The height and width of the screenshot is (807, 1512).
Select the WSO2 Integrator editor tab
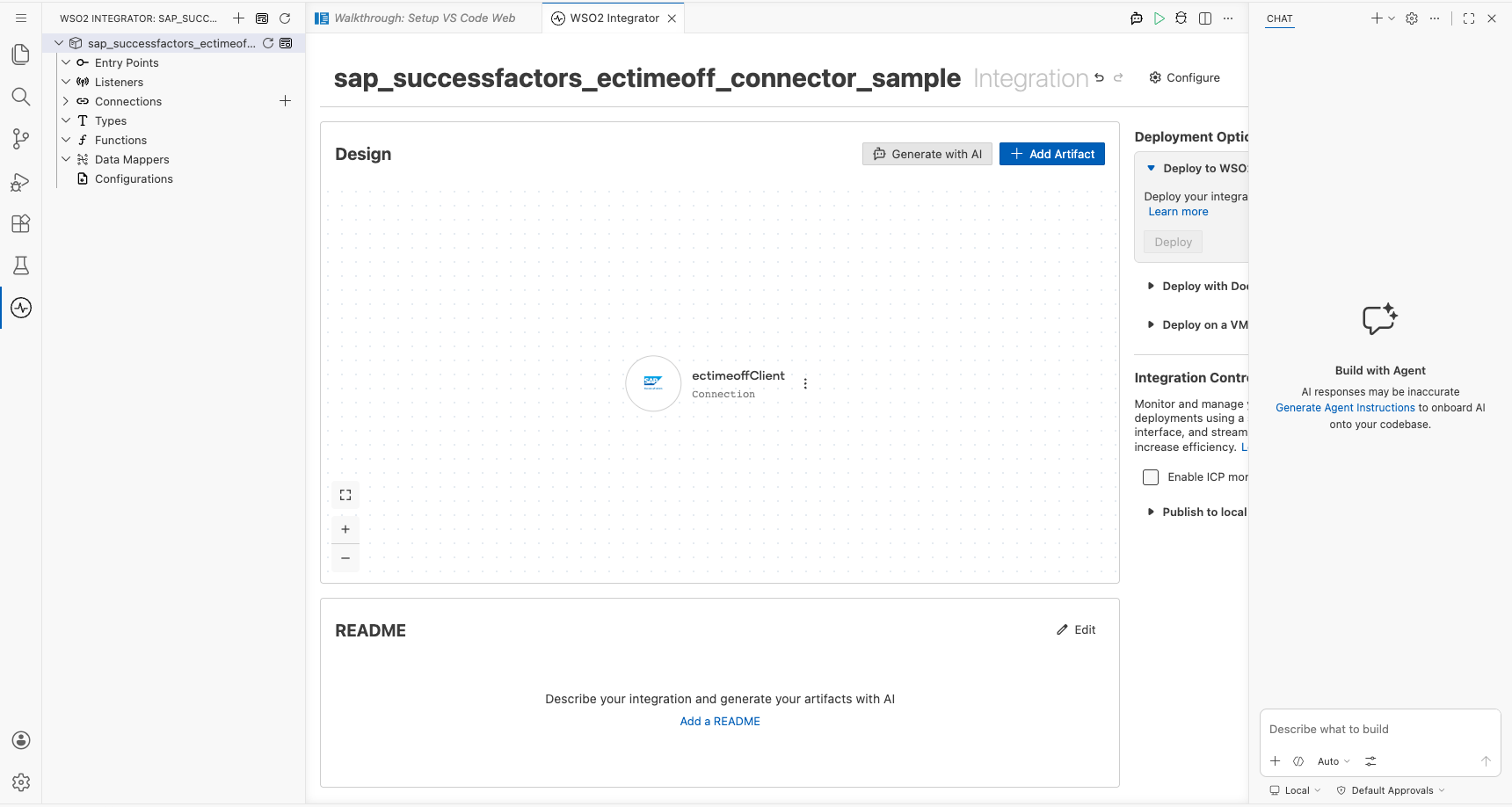coord(614,18)
